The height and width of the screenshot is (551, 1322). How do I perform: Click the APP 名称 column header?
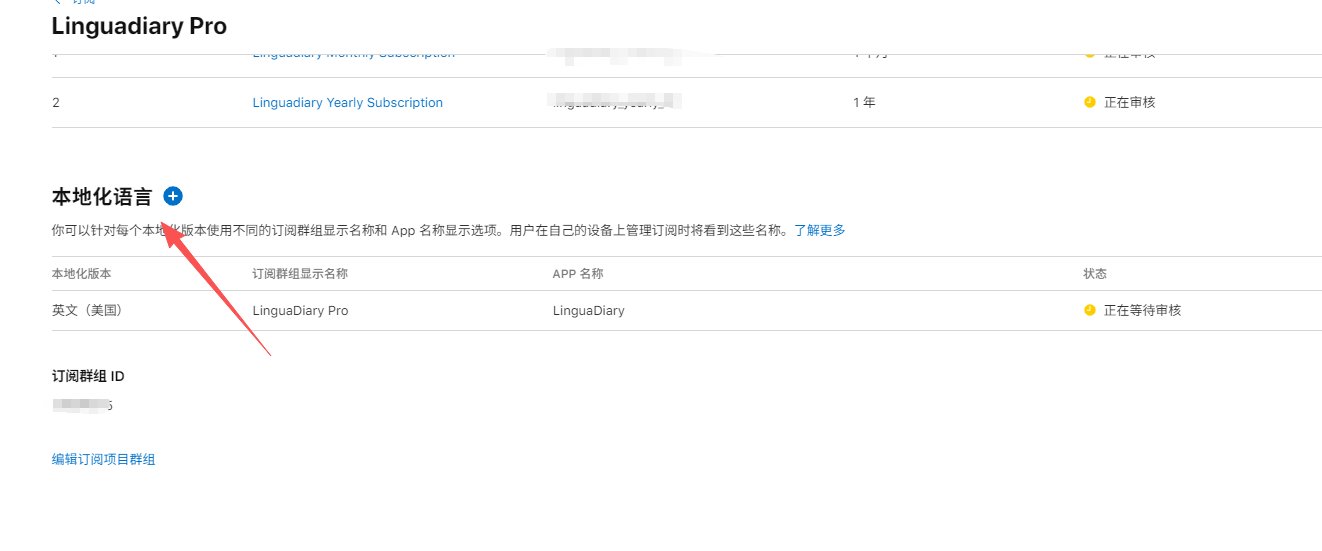577,273
